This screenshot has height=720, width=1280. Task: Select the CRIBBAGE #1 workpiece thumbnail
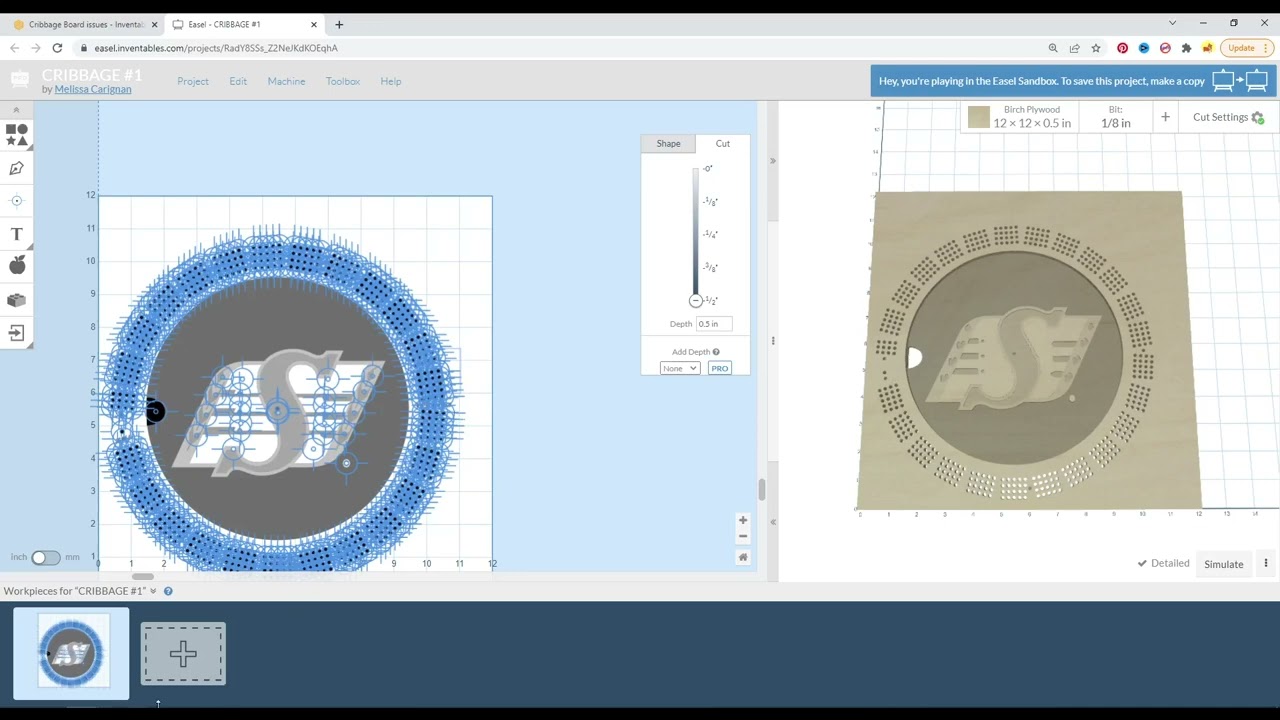(71, 653)
